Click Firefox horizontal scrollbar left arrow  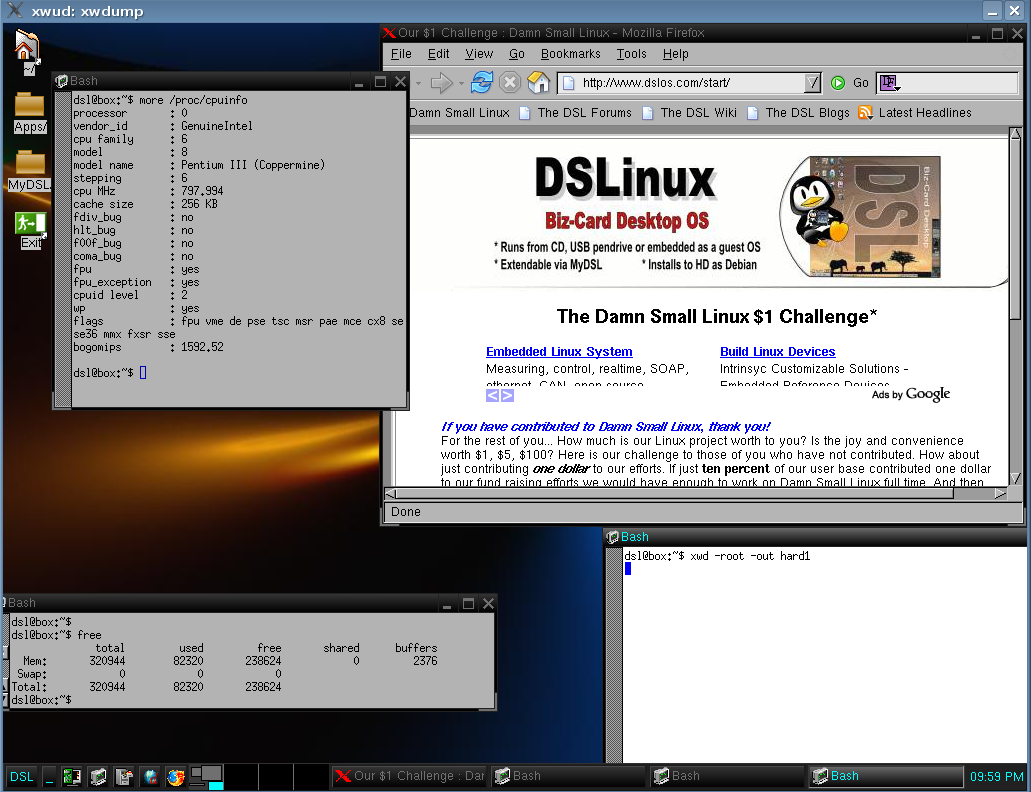(391, 494)
